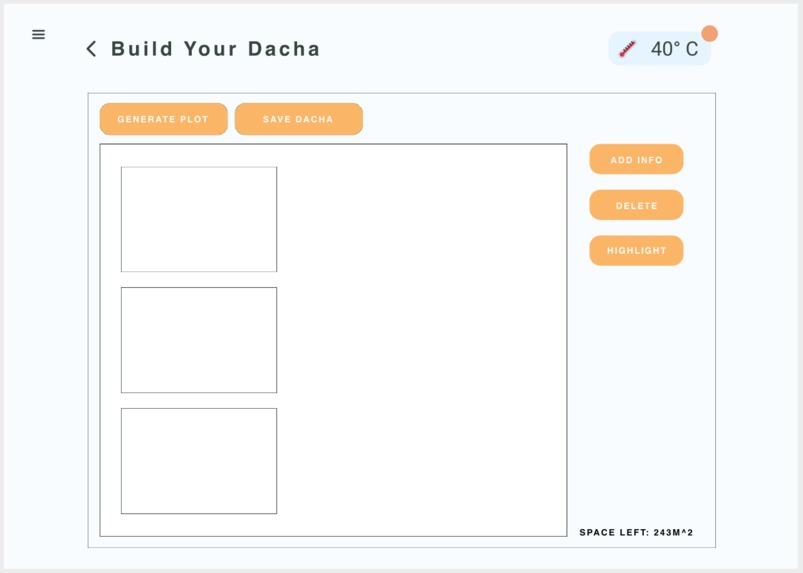Go back using the left chevron arrow
This screenshot has height=573, width=803.
pyautogui.click(x=91, y=49)
